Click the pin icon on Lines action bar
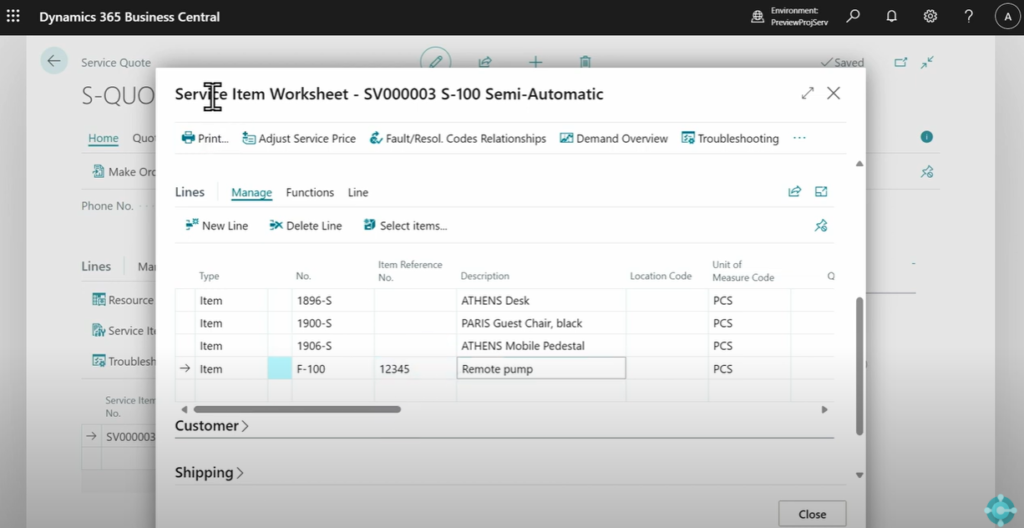 821,225
